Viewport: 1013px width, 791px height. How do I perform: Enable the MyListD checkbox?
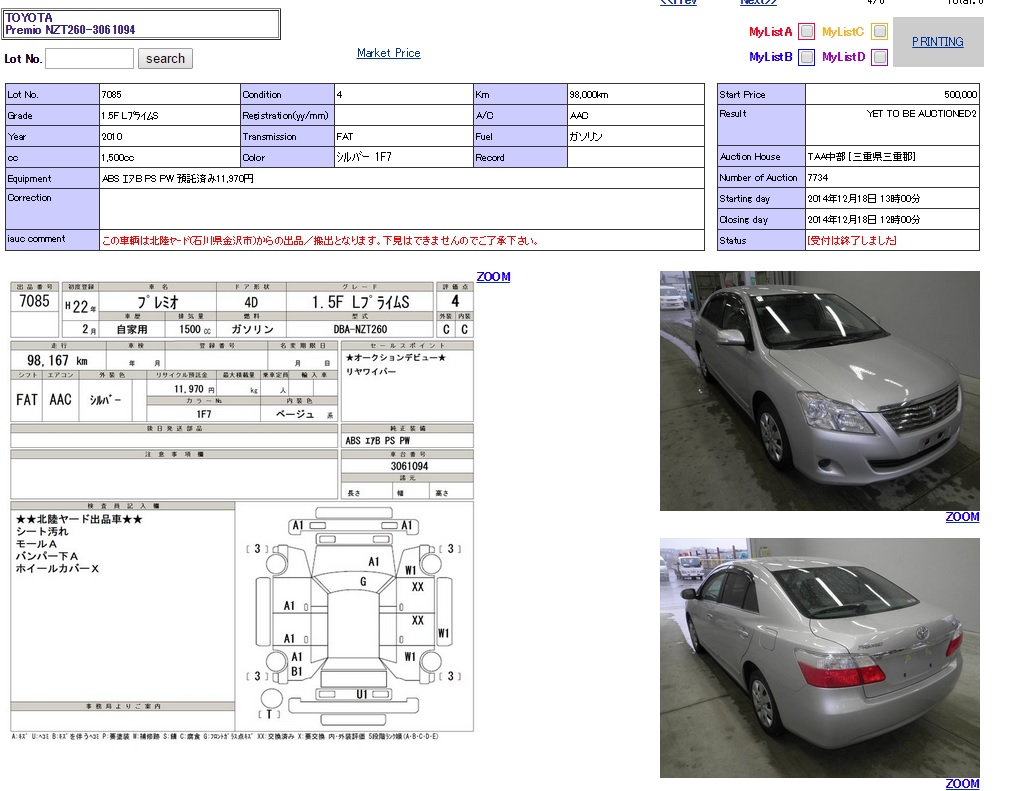879,57
